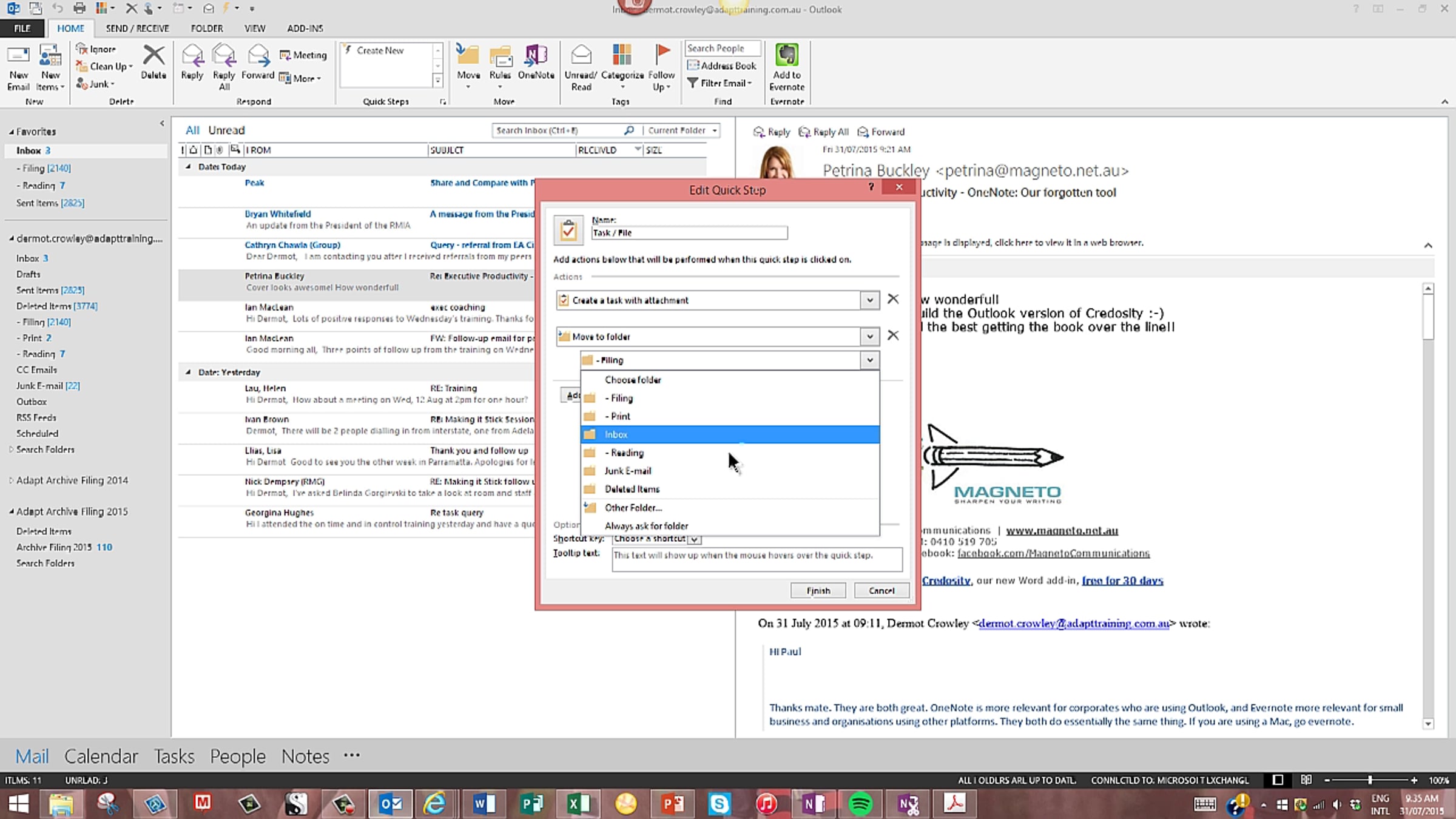Click the Delete X icon in ribbon
This screenshot has width=1456, height=819.
153,56
